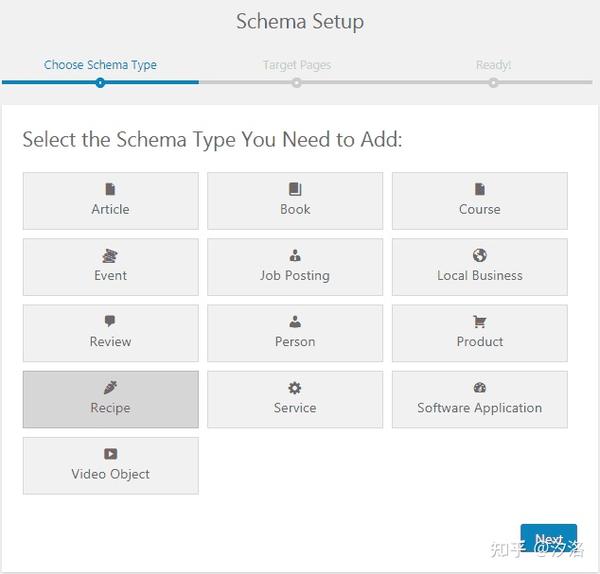Select the Software Application schema type
Viewport: 600px width, 574px height.
coord(479,399)
